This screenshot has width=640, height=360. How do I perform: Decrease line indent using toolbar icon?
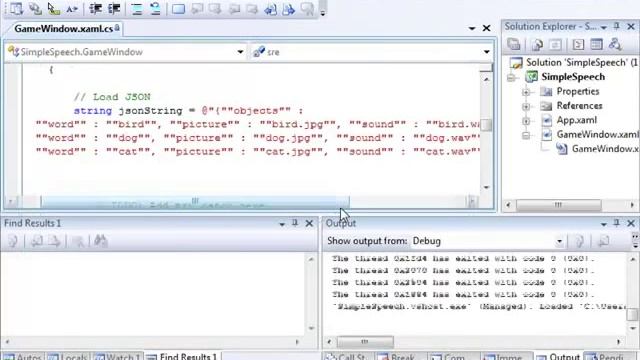tap(96, 9)
